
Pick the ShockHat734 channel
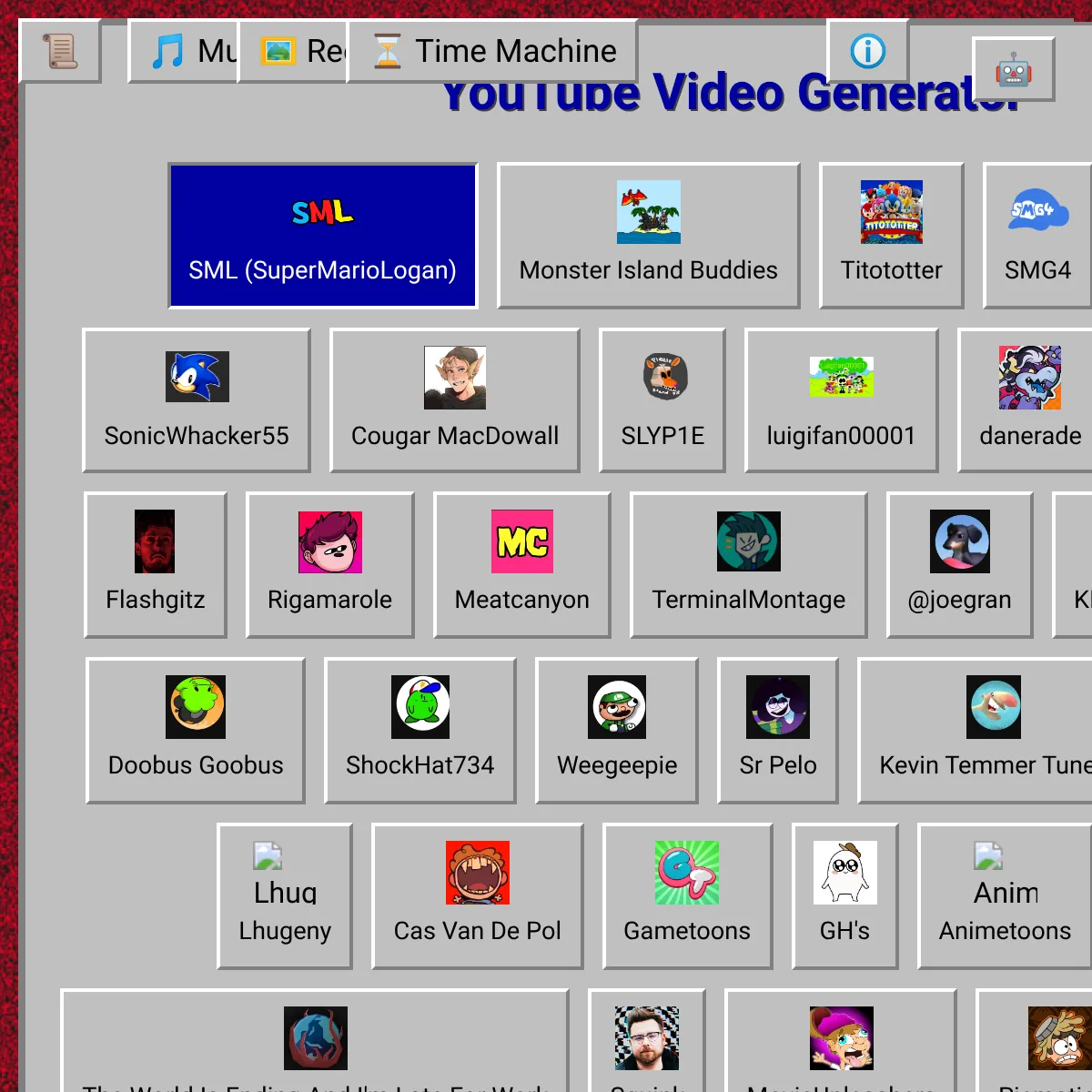coord(420,731)
